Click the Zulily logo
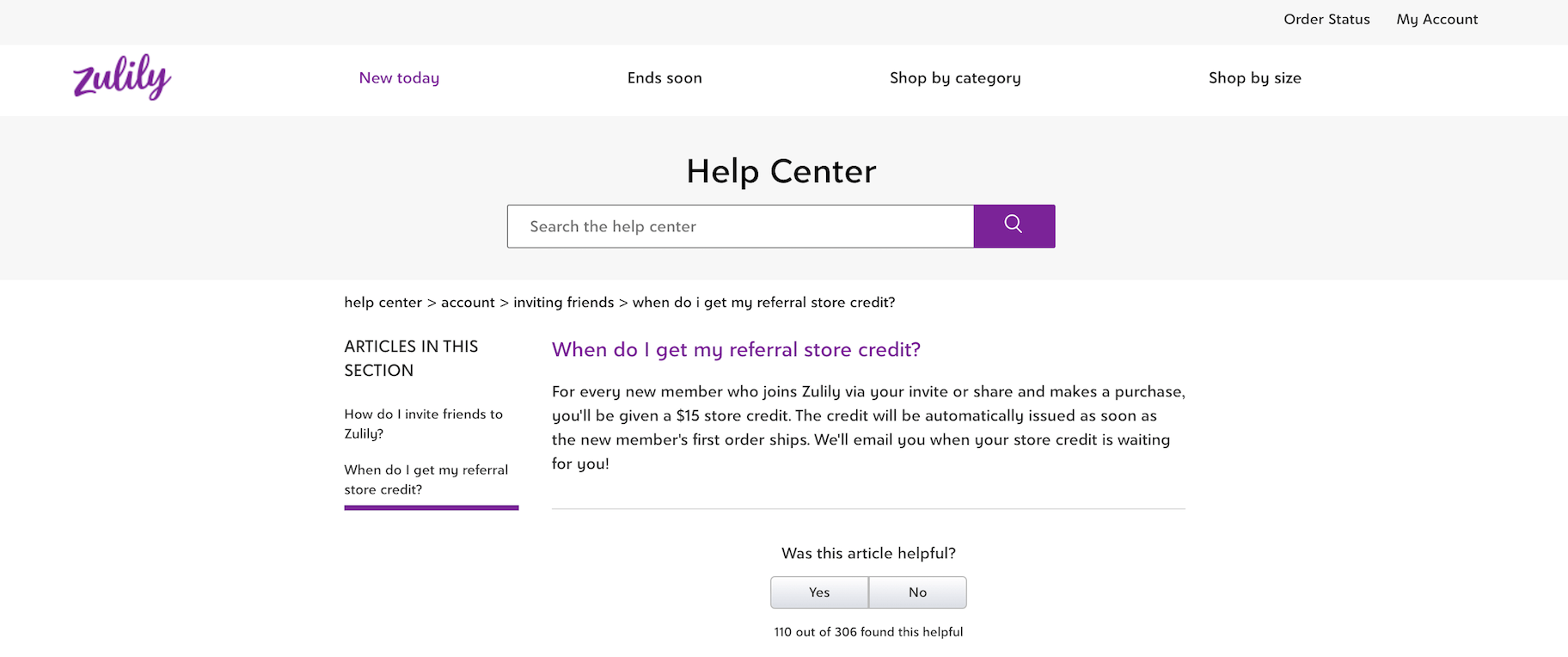 [122, 77]
